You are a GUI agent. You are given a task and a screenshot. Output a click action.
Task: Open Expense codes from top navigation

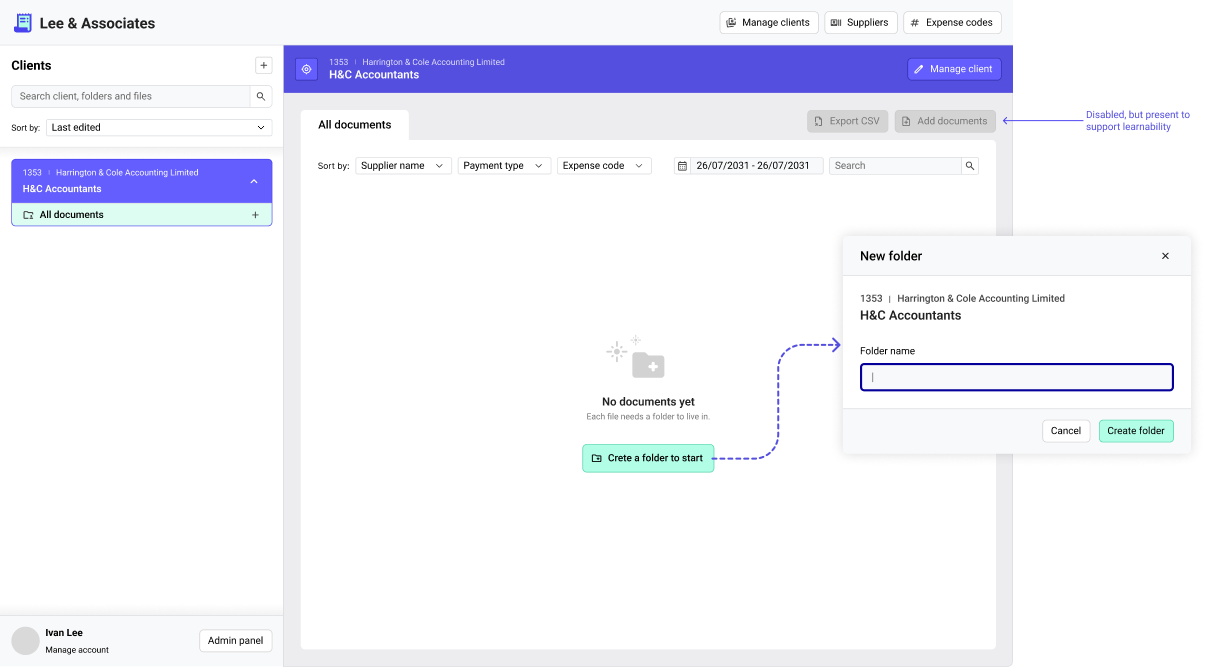(x=951, y=23)
